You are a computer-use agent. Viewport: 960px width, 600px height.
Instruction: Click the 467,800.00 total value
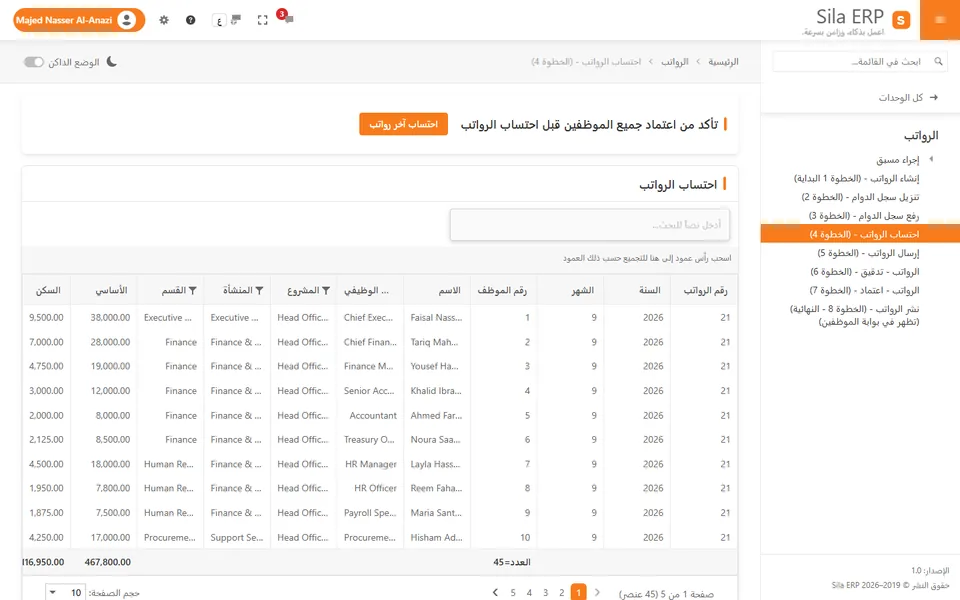(108, 561)
